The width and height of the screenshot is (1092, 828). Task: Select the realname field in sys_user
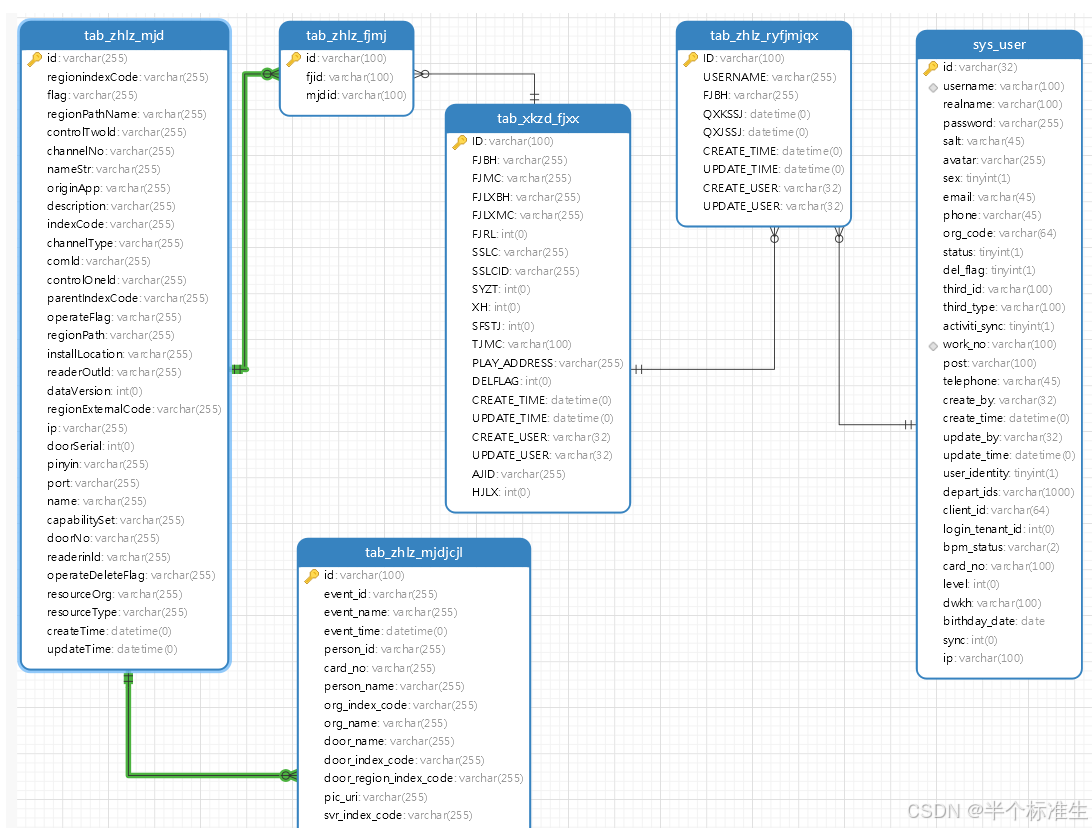(1002, 104)
